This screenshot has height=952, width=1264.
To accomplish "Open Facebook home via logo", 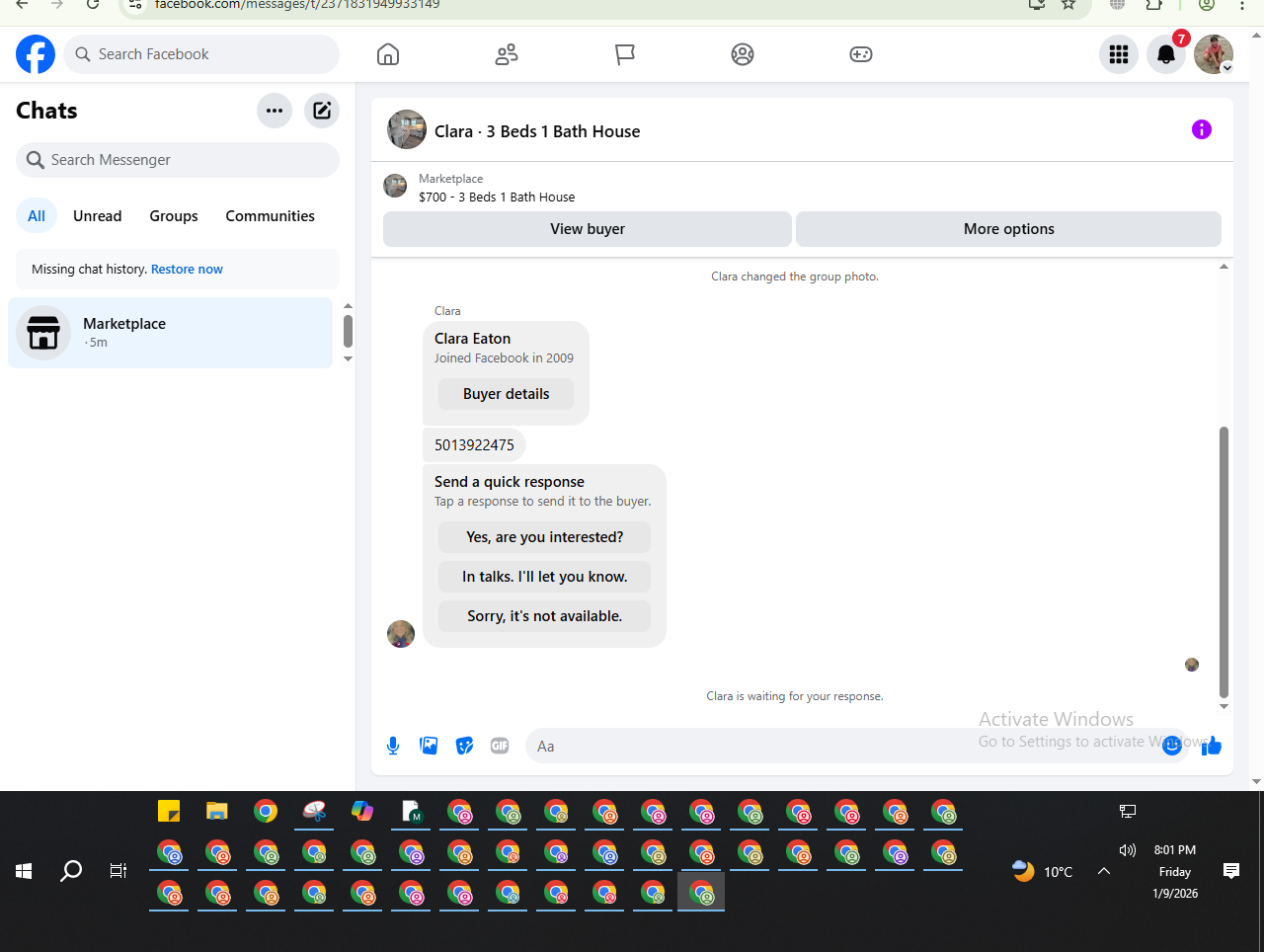I will point(36,54).
